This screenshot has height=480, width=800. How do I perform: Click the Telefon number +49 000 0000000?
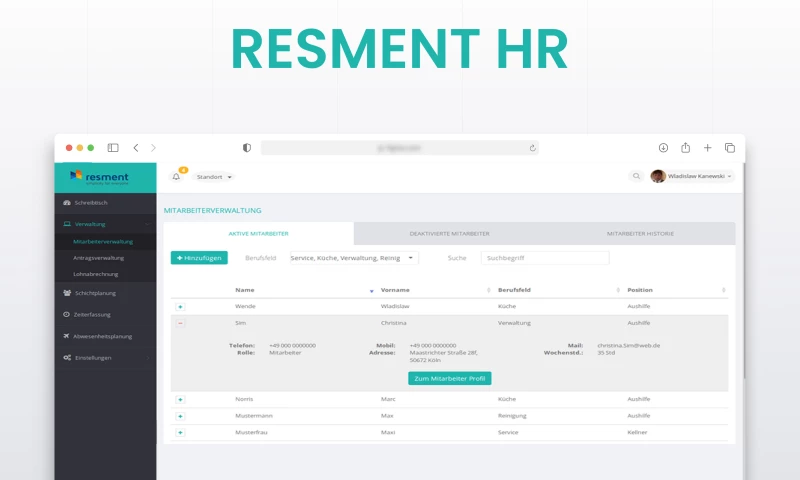[x=292, y=345]
